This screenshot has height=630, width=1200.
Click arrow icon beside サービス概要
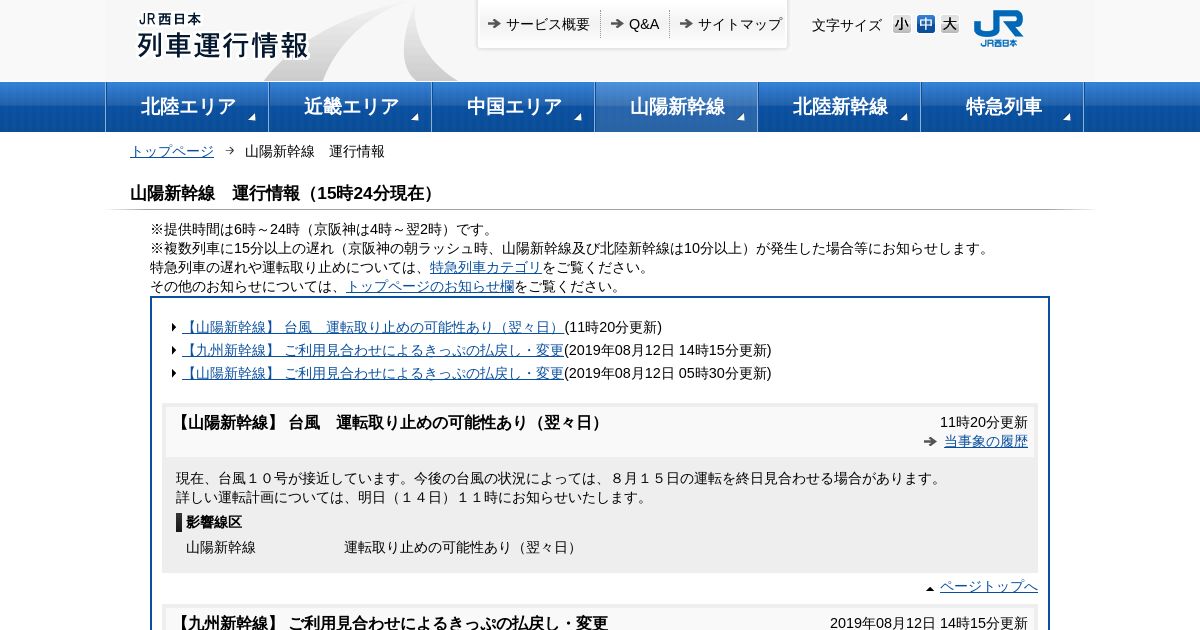[494, 23]
